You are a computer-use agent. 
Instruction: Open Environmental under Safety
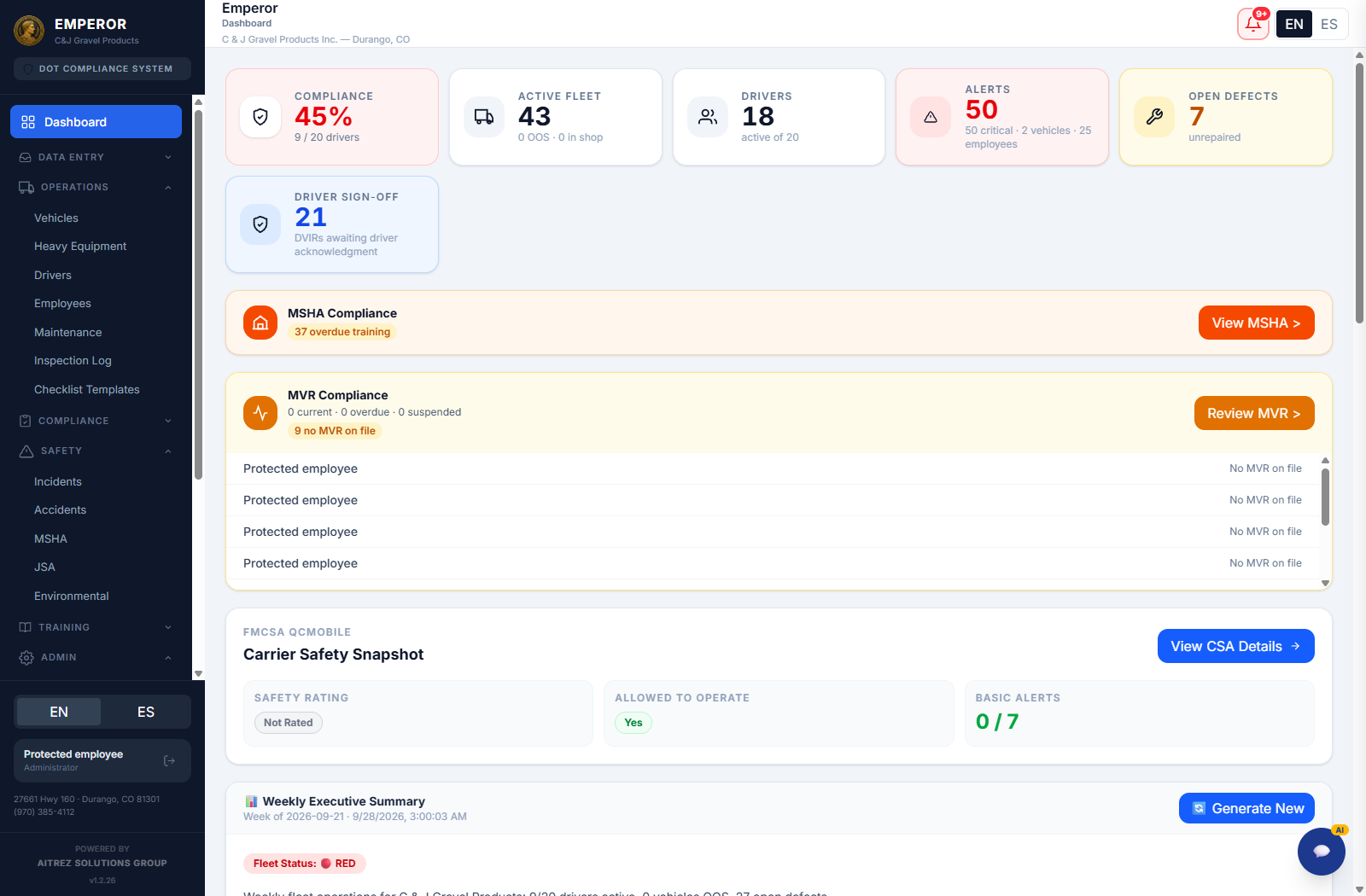[x=72, y=596]
